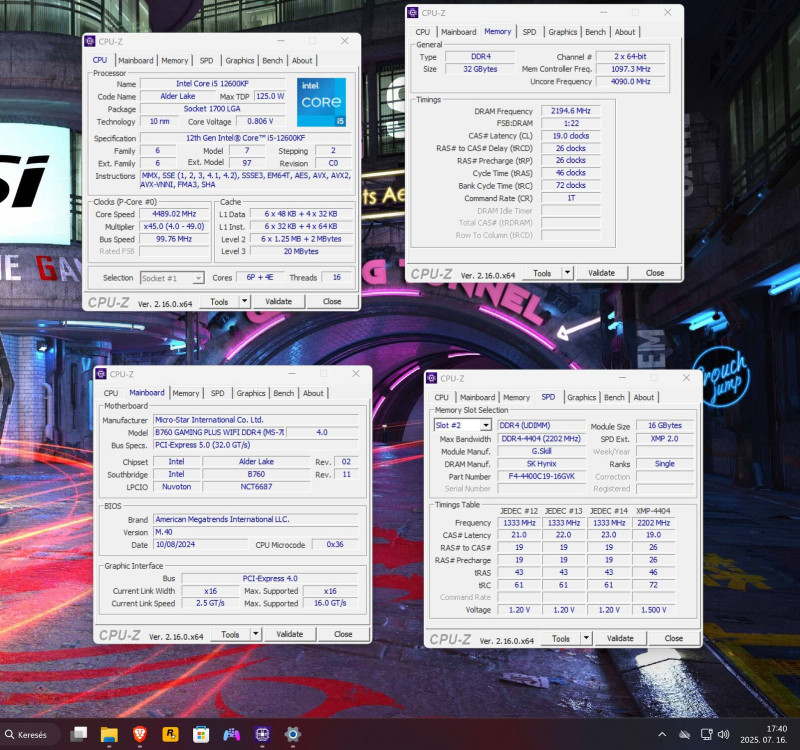
Task: Click Tools button in Mainboard window
Action: click(230, 634)
